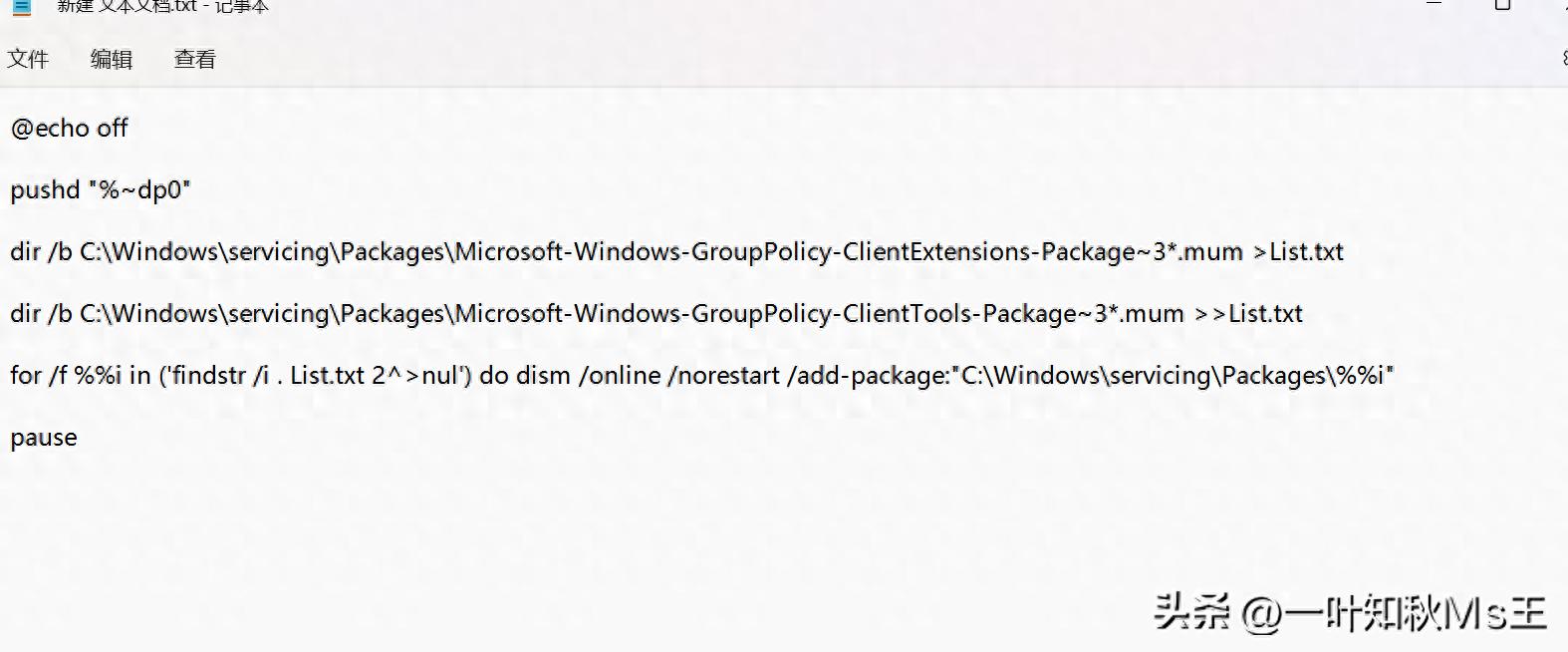Click the 头条 @一叶知秋Ms王 watermark
The width and height of the screenshot is (1568, 652).
click(x=1350, y=612)
